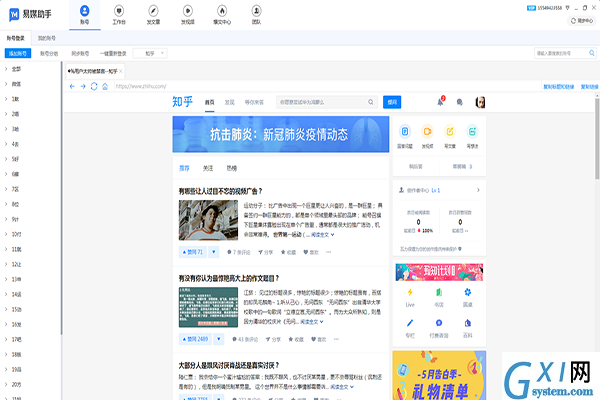Open the 工作台 workbench icon

(x=119, y=15)
